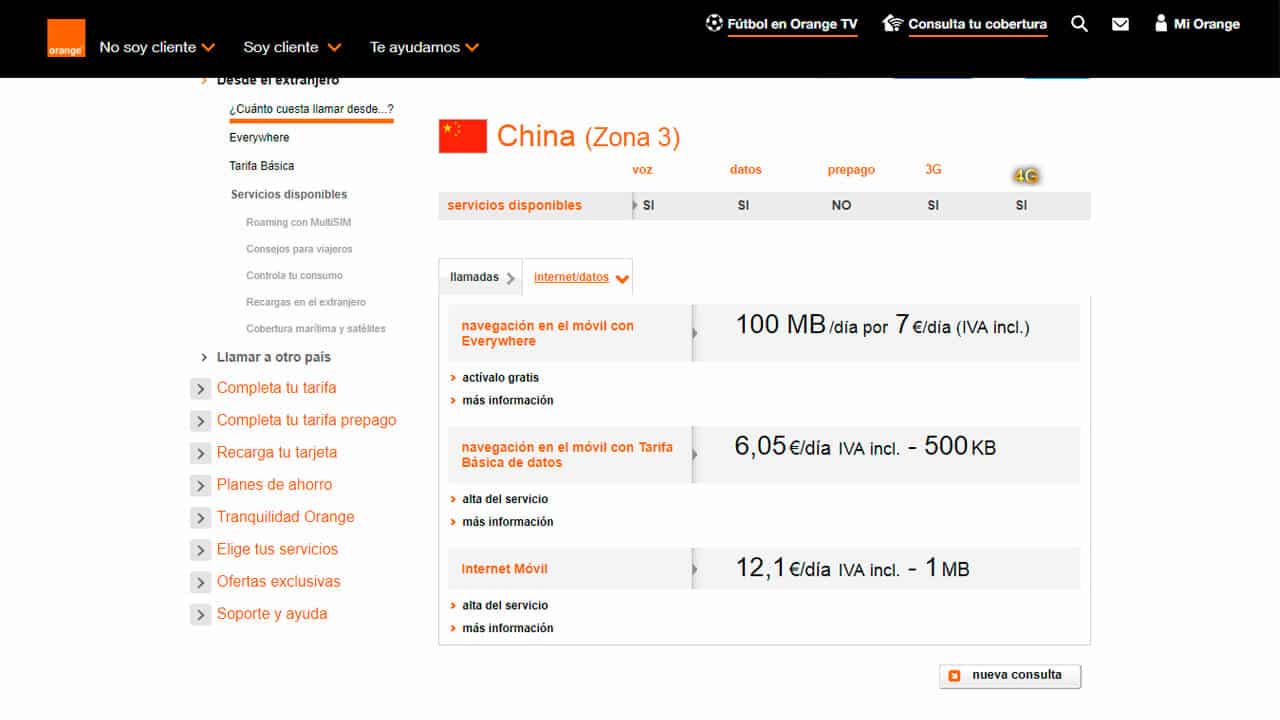Open Soporte y ayuda menu item
This screenshot has width=1280, height=720.
[x=272, y=614]
